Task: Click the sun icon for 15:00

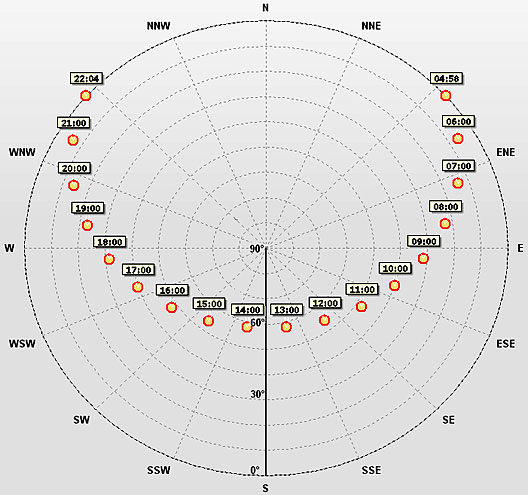Action: click(208, 321)
